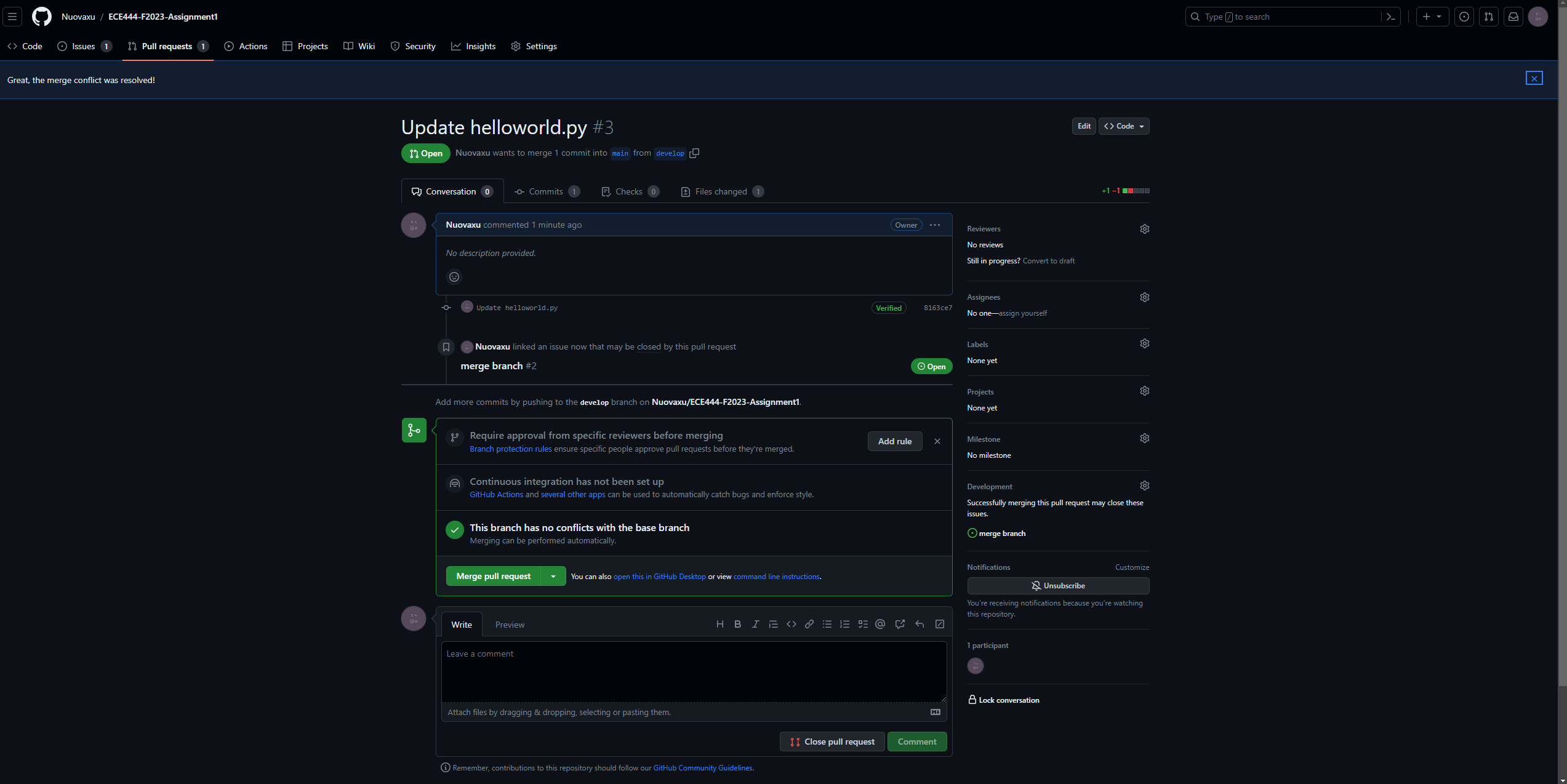Switch to the Files changed tab
Viewport: 1567px width, 784px height.
[721, 191]
